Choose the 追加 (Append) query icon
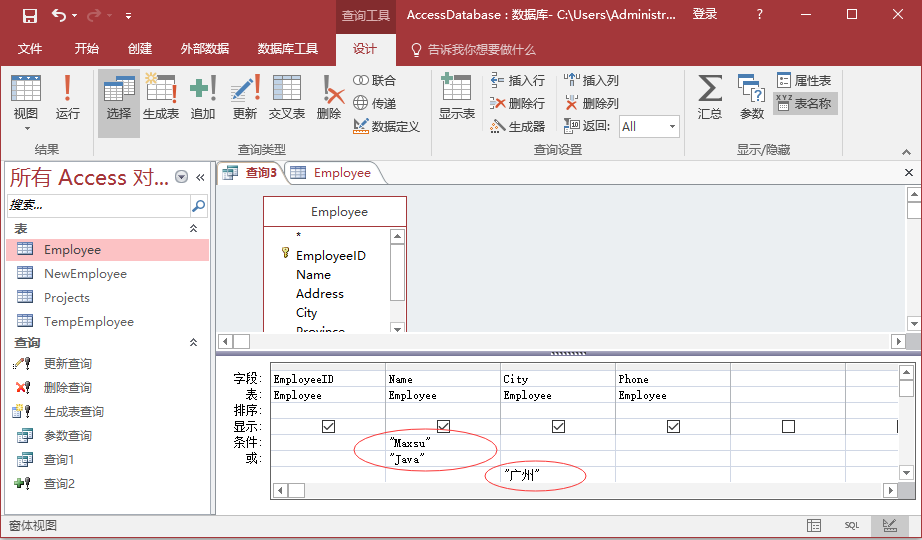 [x=203, y=98]
